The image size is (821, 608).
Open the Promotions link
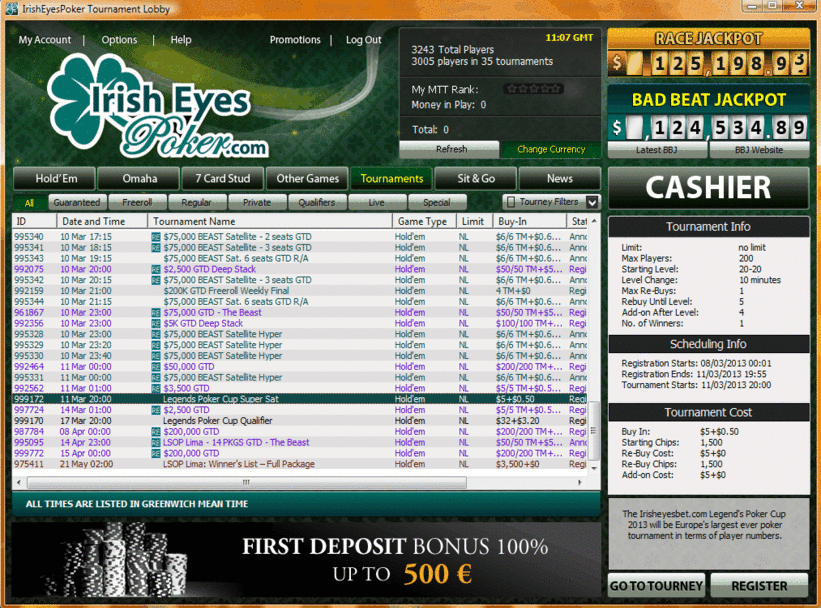[295, 40]
